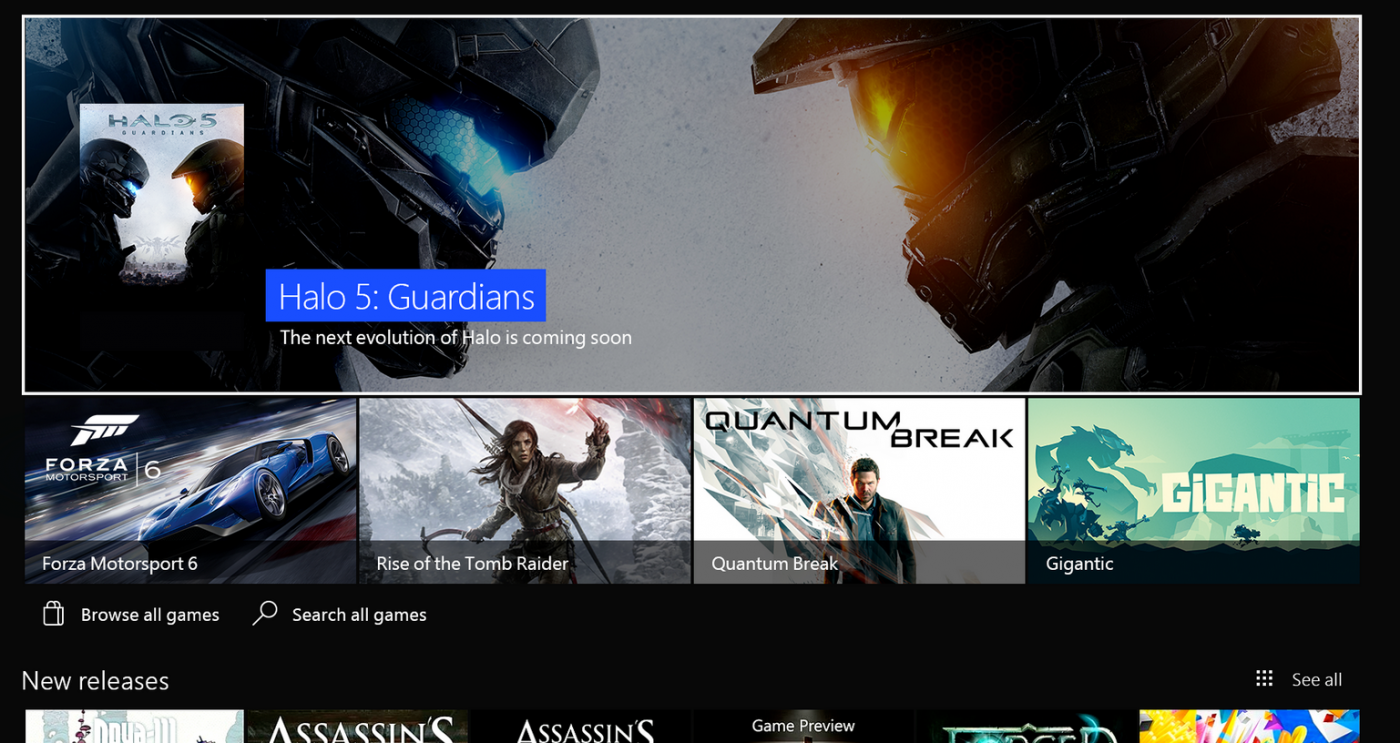The width and height of the screenshot is (1400, 743).
Task: Open the Rise of the Tomb Raider tile
Action: coord(523,490)
